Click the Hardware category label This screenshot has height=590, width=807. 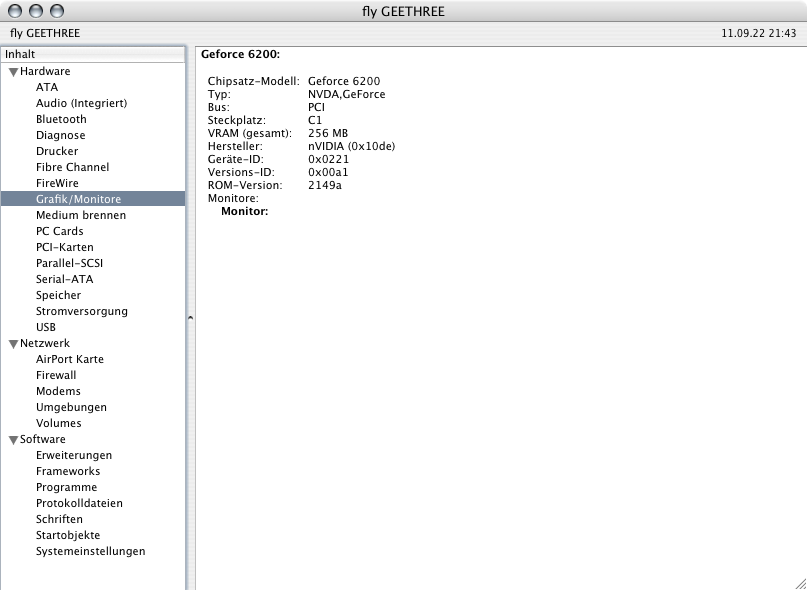pos(45,71)
